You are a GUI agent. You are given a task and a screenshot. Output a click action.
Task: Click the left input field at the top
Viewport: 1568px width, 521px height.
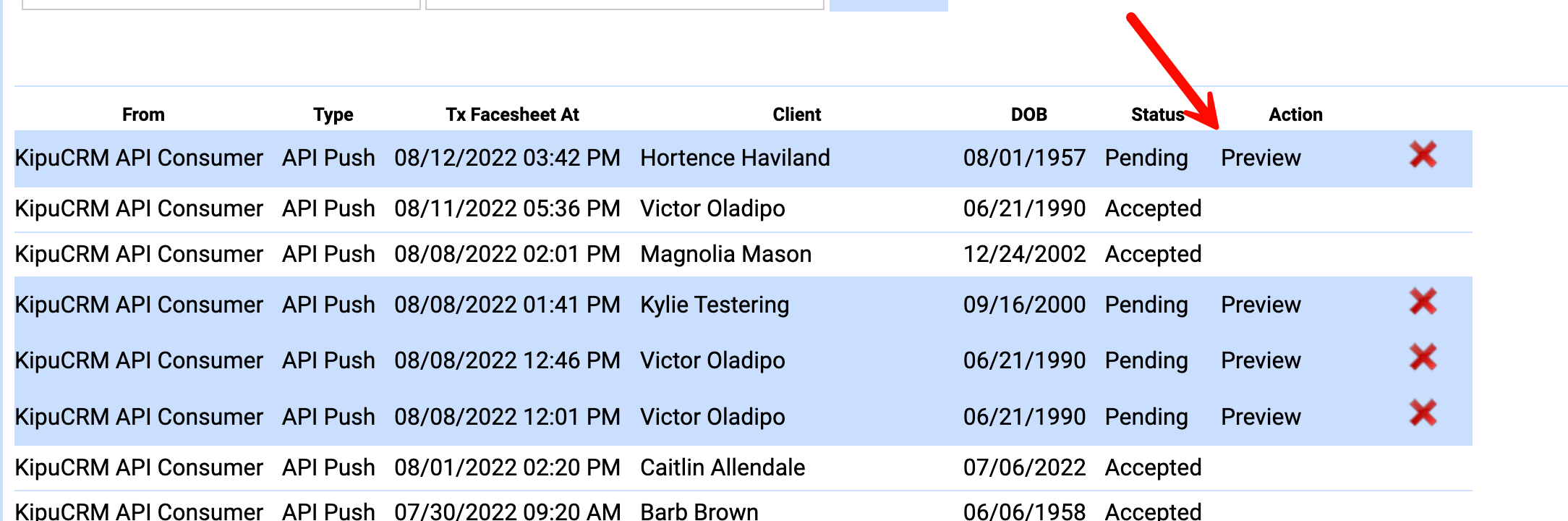click(221, 4)
